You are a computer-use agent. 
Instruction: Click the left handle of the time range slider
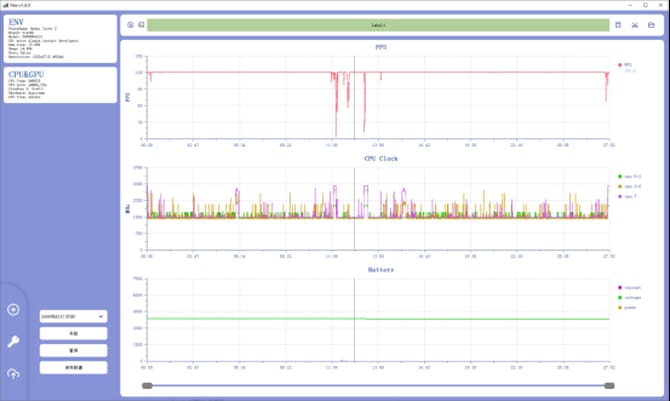[x=147, y=386]
